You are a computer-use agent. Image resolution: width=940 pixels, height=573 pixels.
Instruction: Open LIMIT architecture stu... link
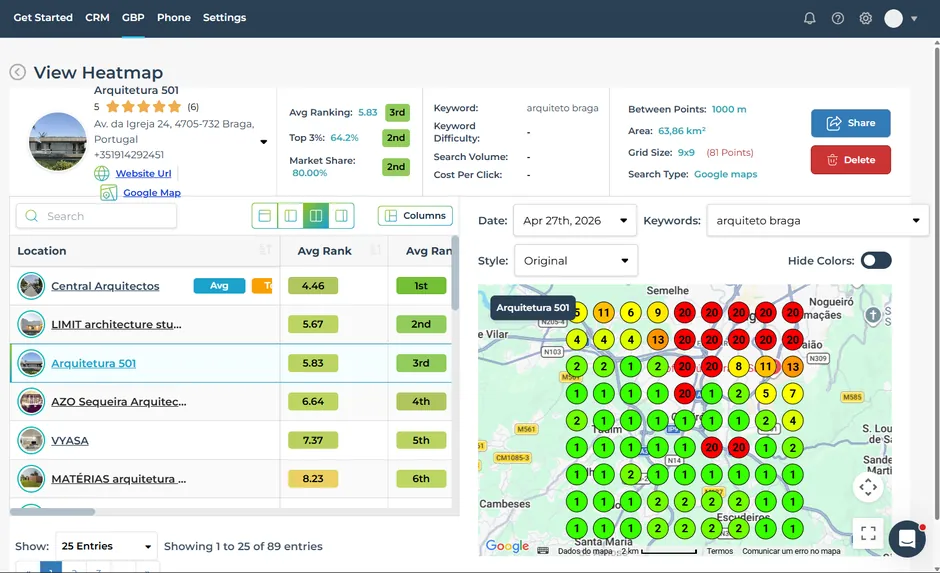tap(116, 324)
